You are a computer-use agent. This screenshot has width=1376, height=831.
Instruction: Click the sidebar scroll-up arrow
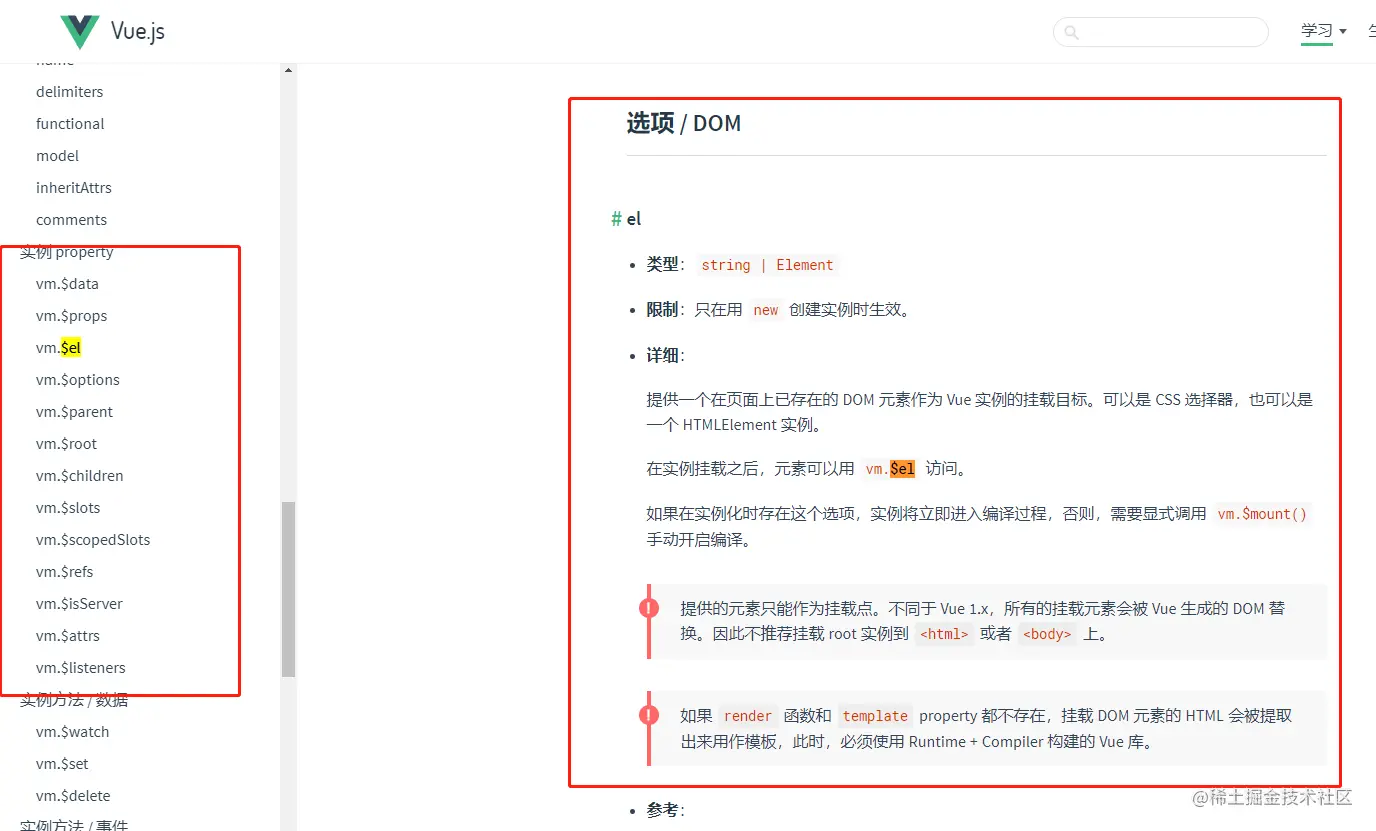pos(288,71)
